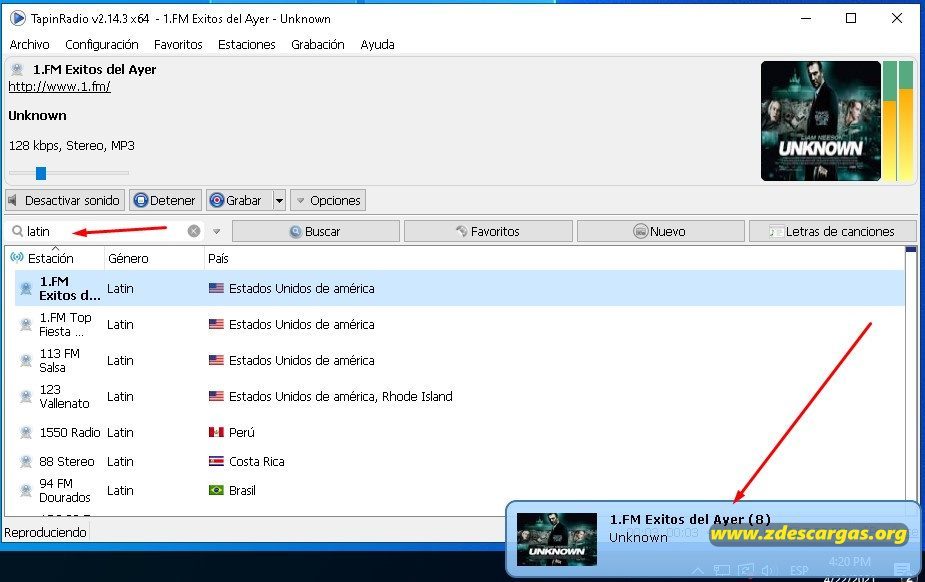925x582 pixels.
Task: Click the Perú country text
Action: 242,432
